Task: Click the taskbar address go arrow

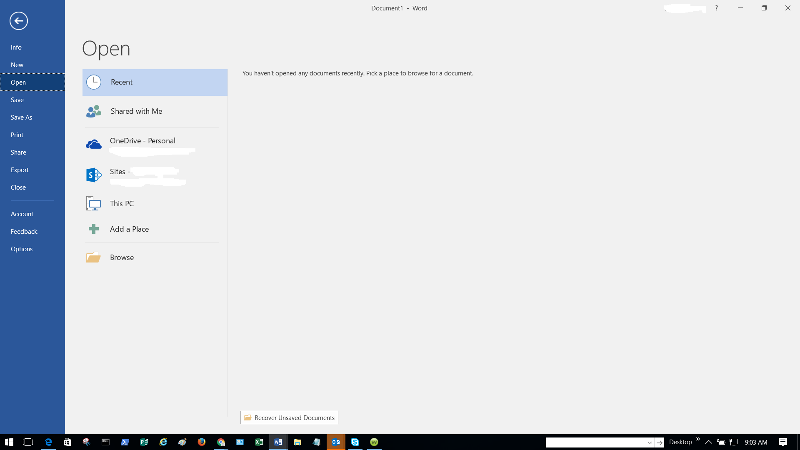Action: coord(659,442)
